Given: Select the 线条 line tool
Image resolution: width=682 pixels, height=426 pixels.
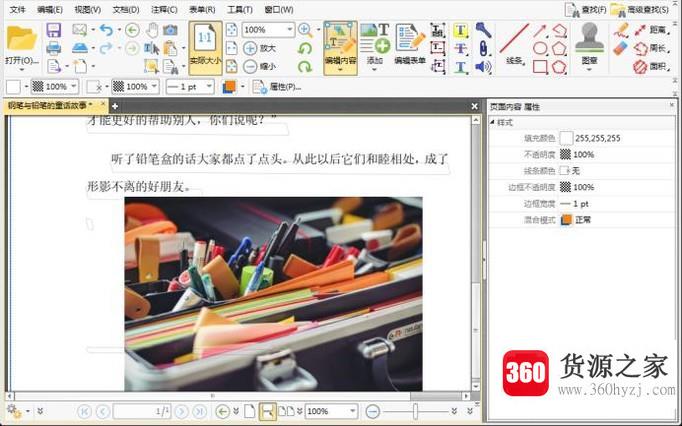Looking at the screenshot, I should point(515,44).
